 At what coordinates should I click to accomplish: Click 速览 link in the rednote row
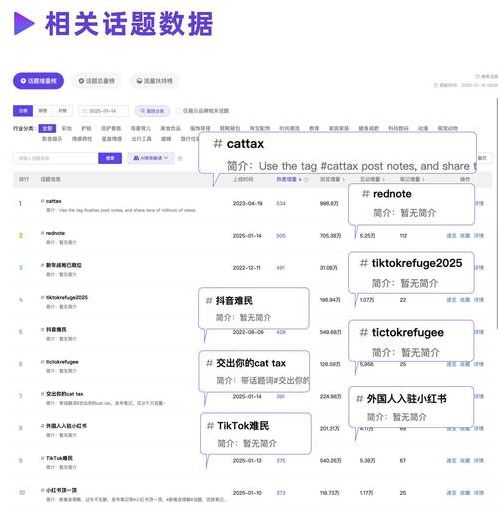click(451, 236)
